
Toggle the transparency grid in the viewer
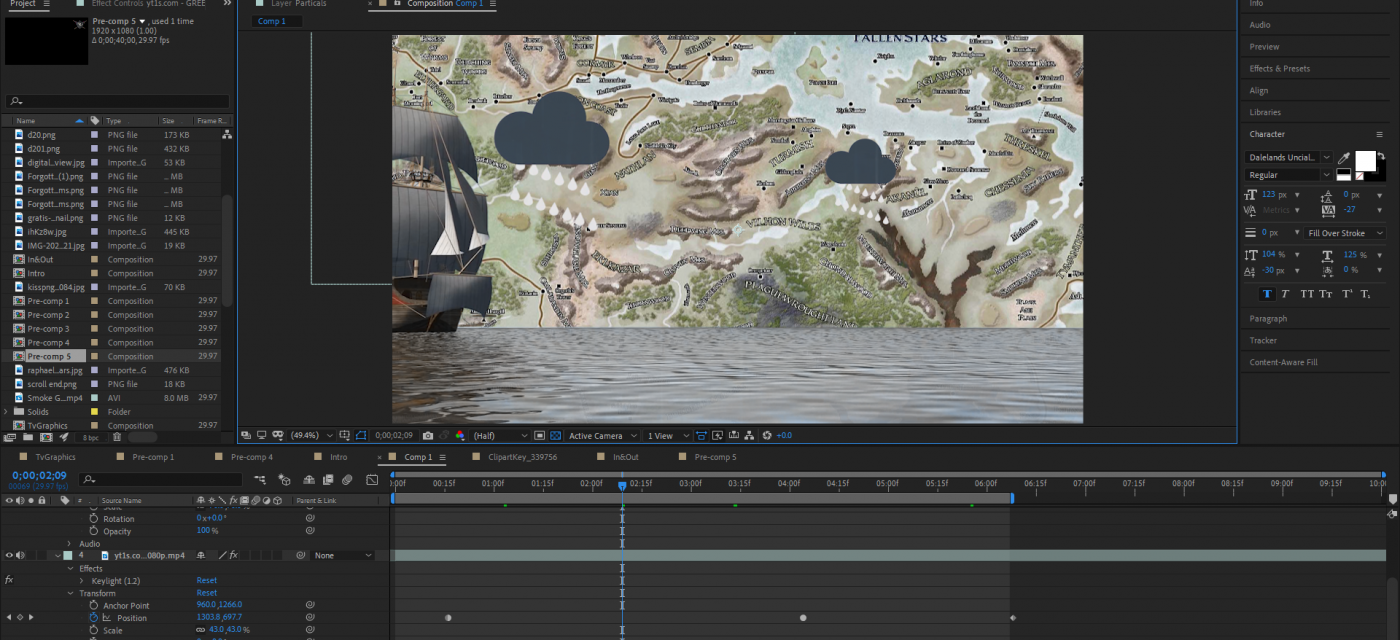click(x=557, y=436)
